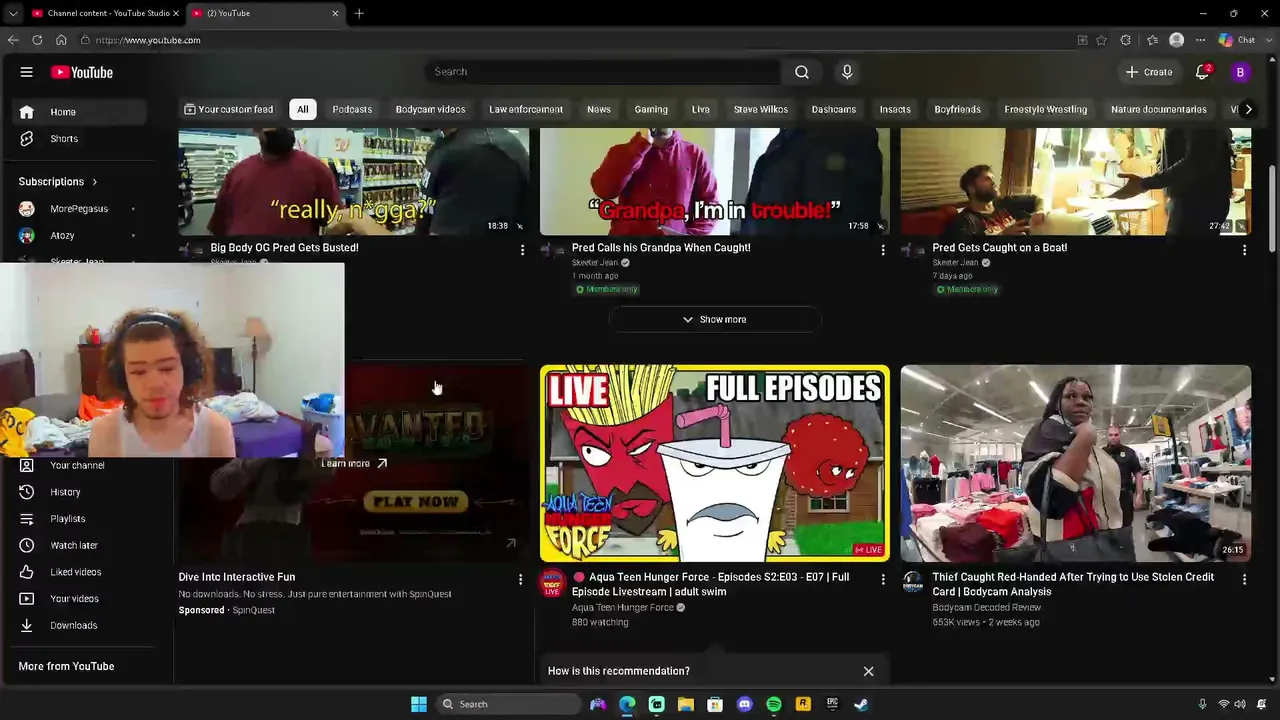Select the Podcasts filter chip
Viewport: 1280px width, 720px height.
[352, 109]
